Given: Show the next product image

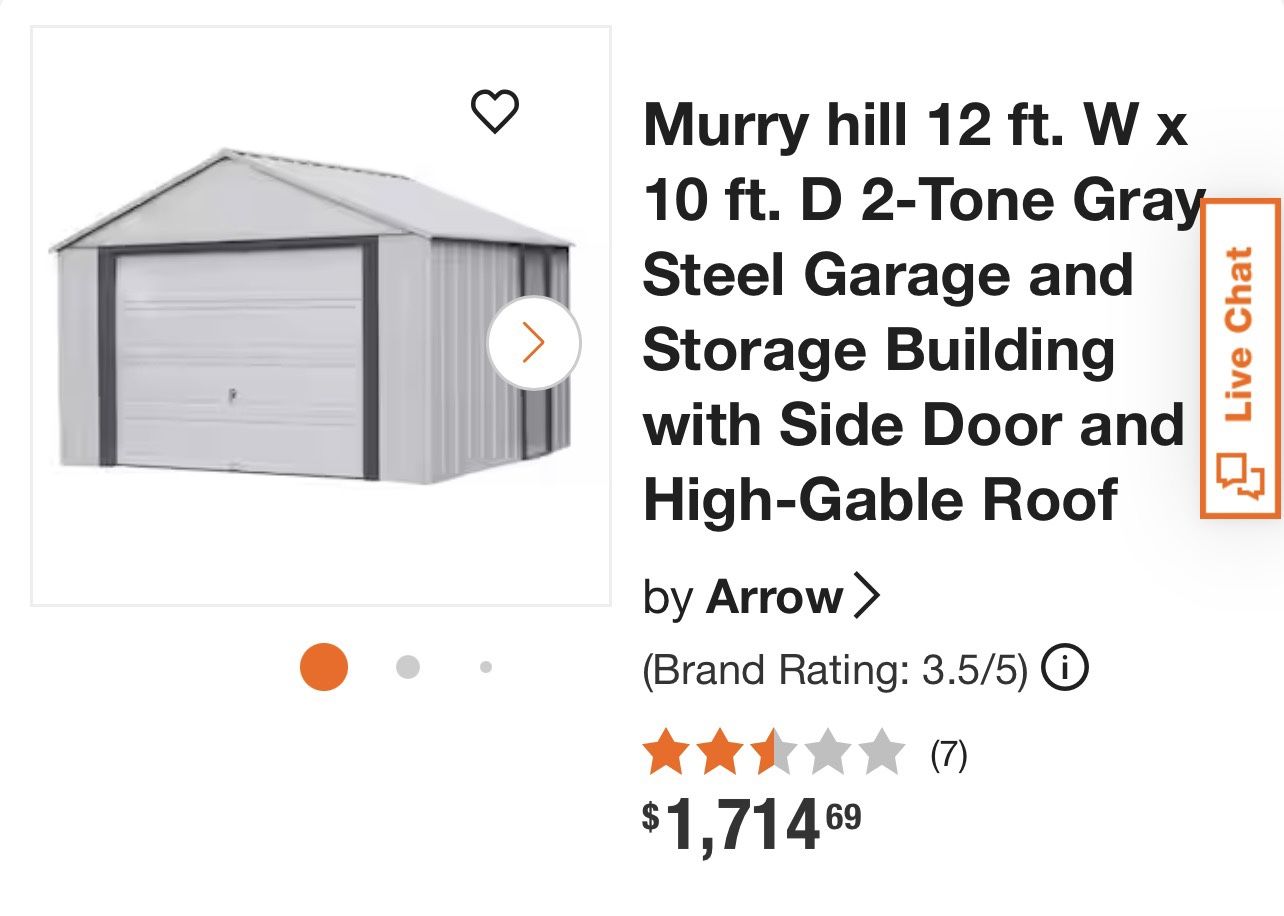Looking at the screenshot, I should pyautogui.click(x=534, y=343).
